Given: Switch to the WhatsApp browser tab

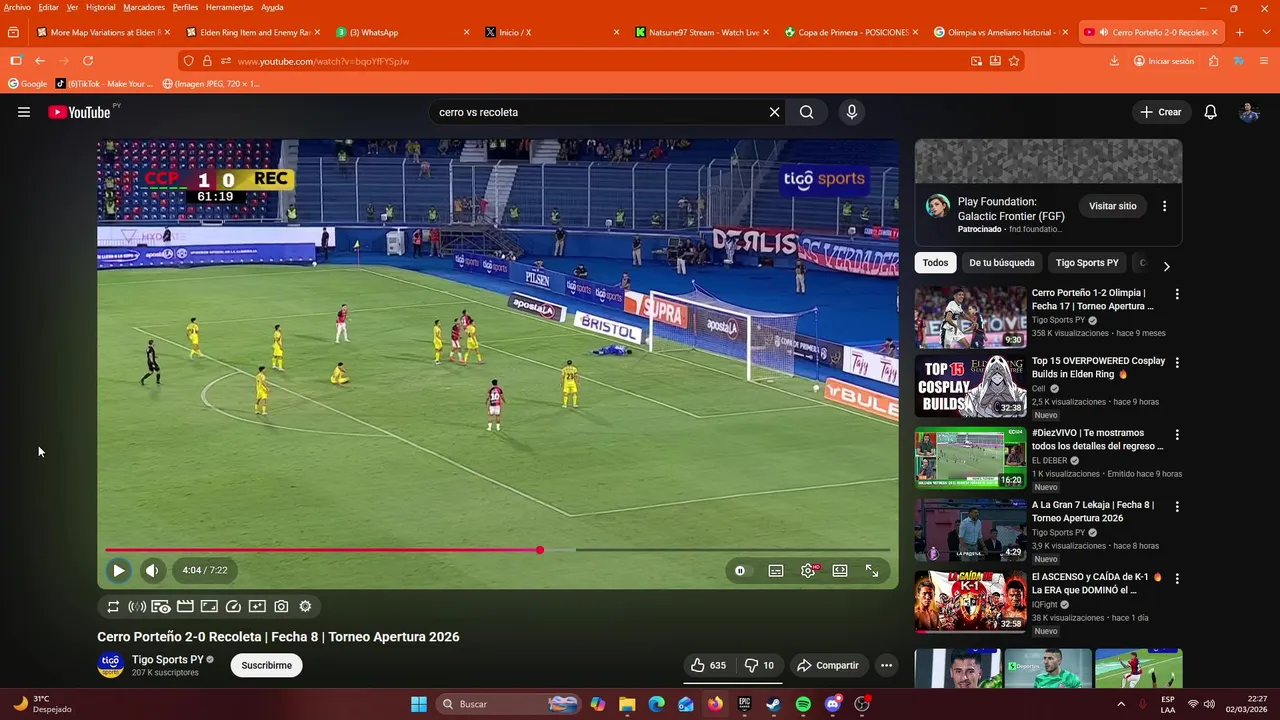Looking at the screenshot, I should 401,32.
